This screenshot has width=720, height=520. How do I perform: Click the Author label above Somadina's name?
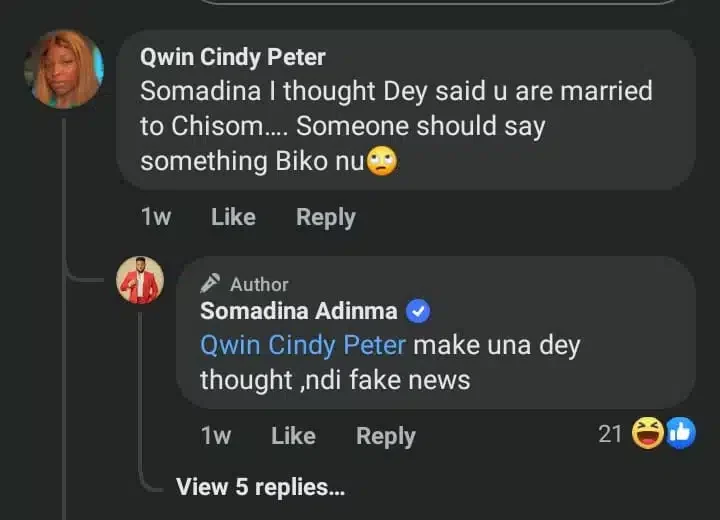click(x=259, y=284)
